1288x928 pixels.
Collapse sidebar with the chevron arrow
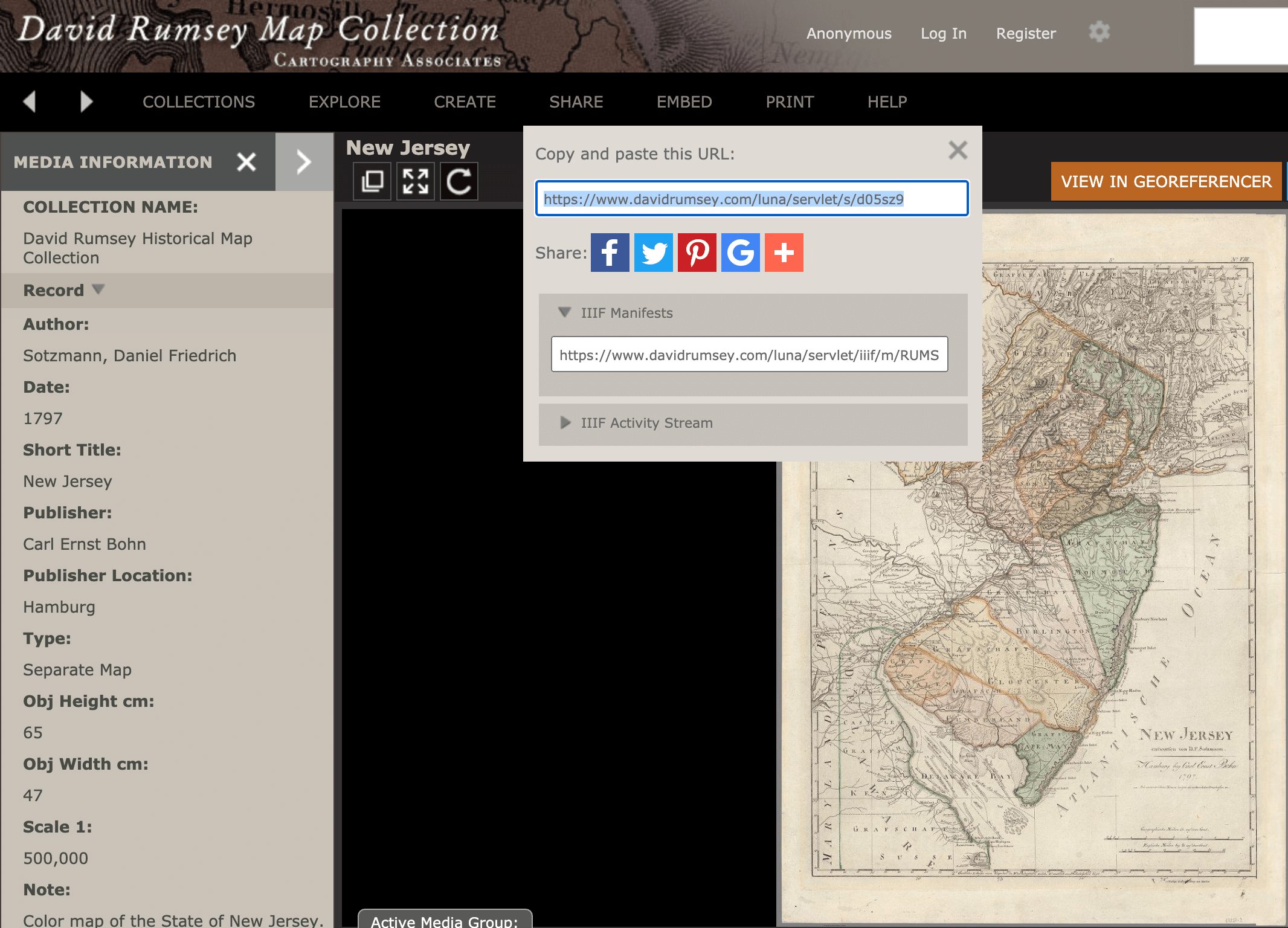tap(304, 162)
